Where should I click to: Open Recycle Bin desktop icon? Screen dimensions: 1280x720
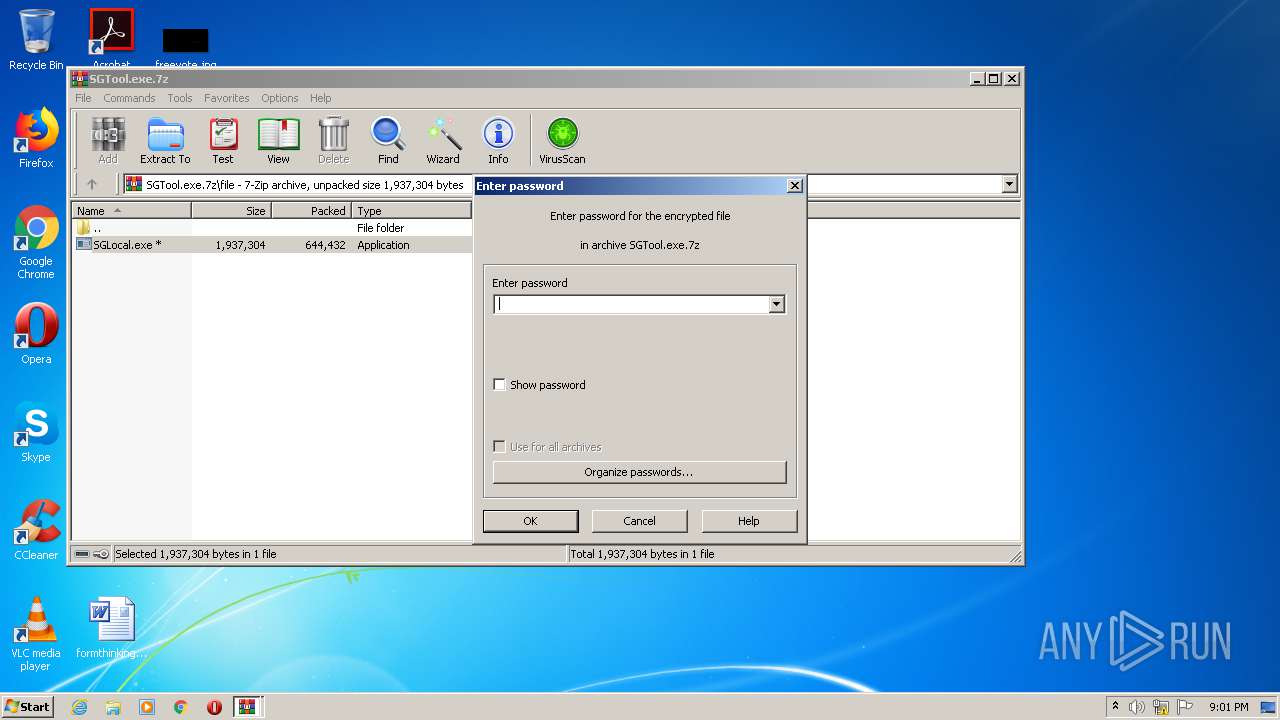[36, 40]
